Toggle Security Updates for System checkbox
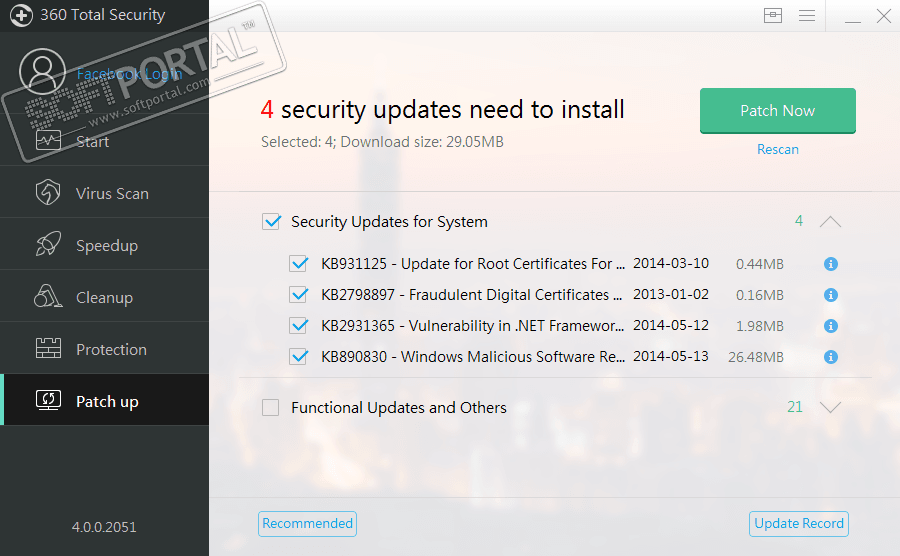Screen dimensions: 900x556 pyautogui.click(x=271, y=221)
